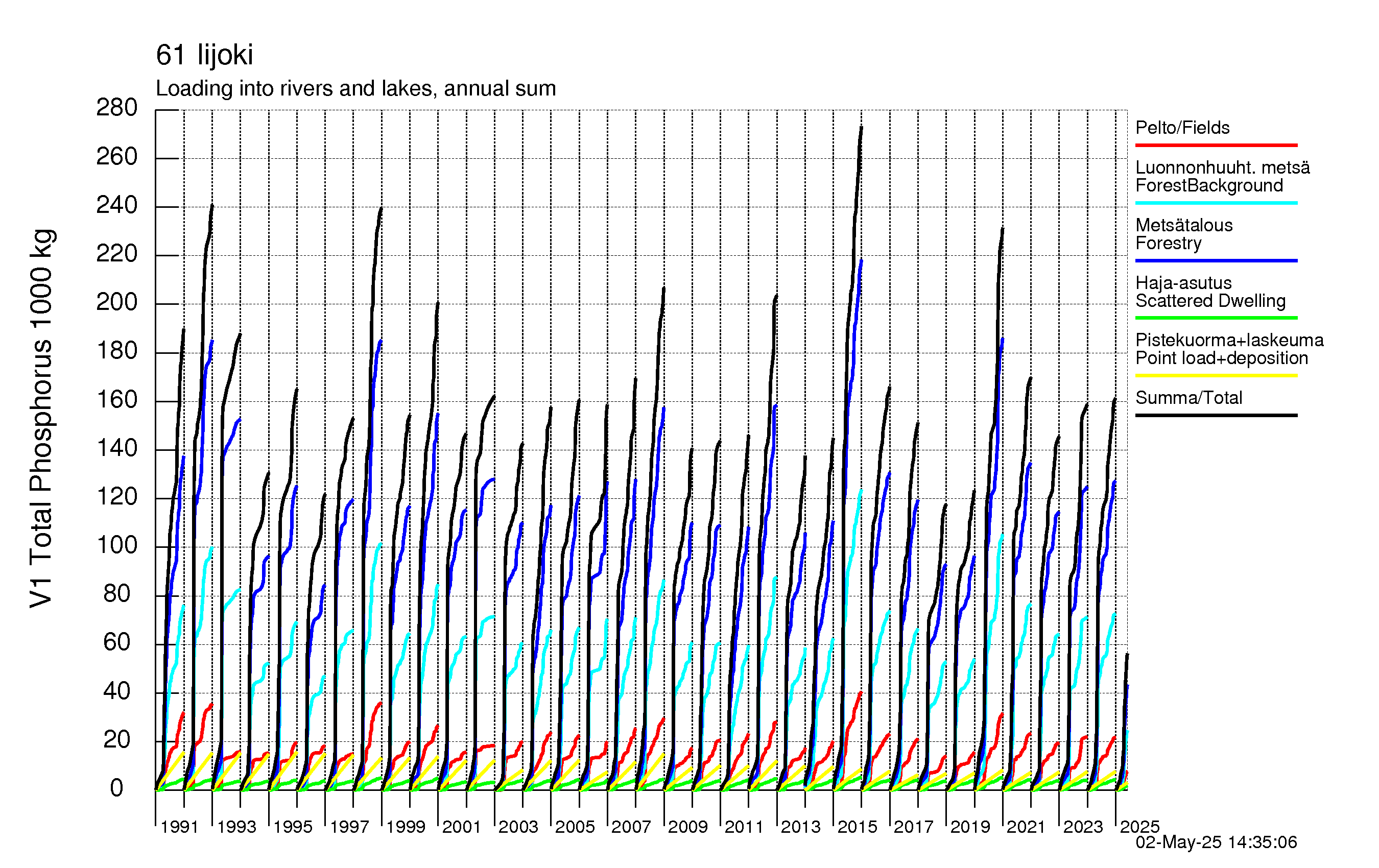Click y-axis value 60
Image resolution: width=1379 pixels, height=868 pixels.
(117, 642)
